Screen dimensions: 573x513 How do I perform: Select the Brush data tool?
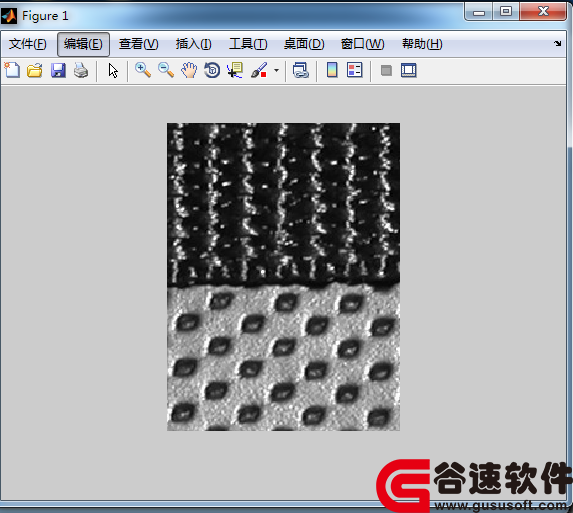(259, 70)
